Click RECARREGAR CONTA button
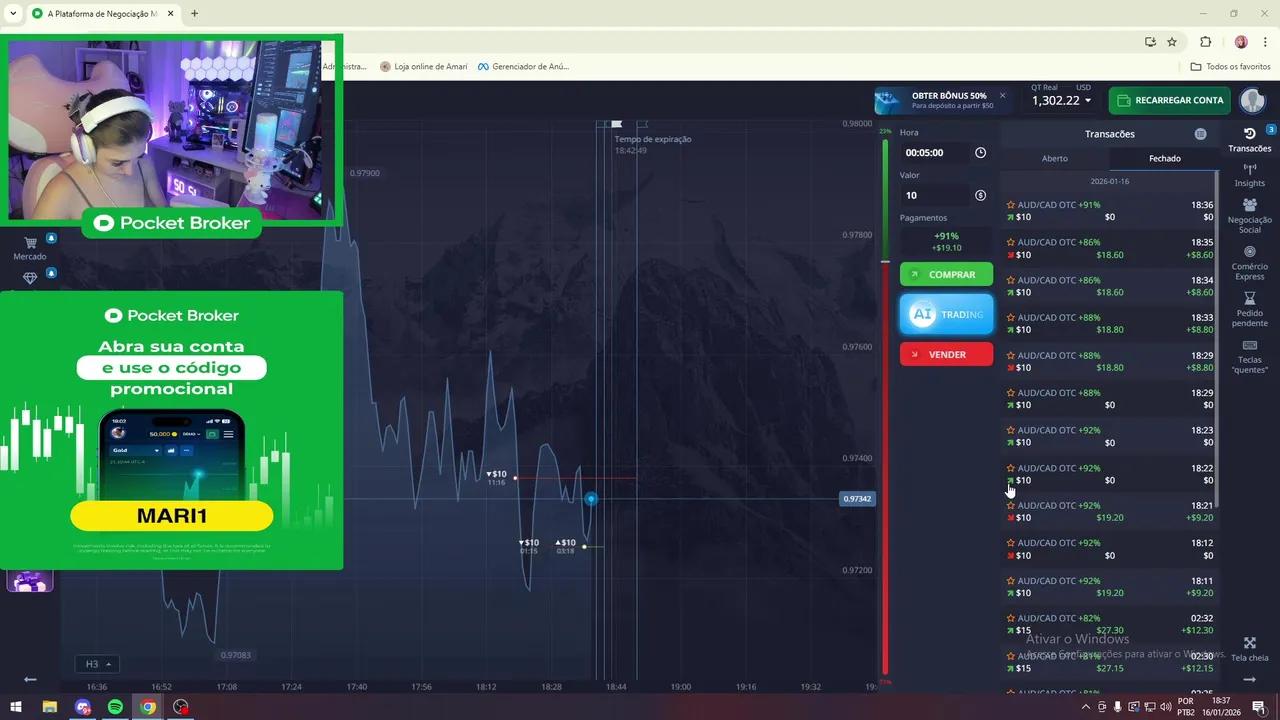 click(1170, 100)
